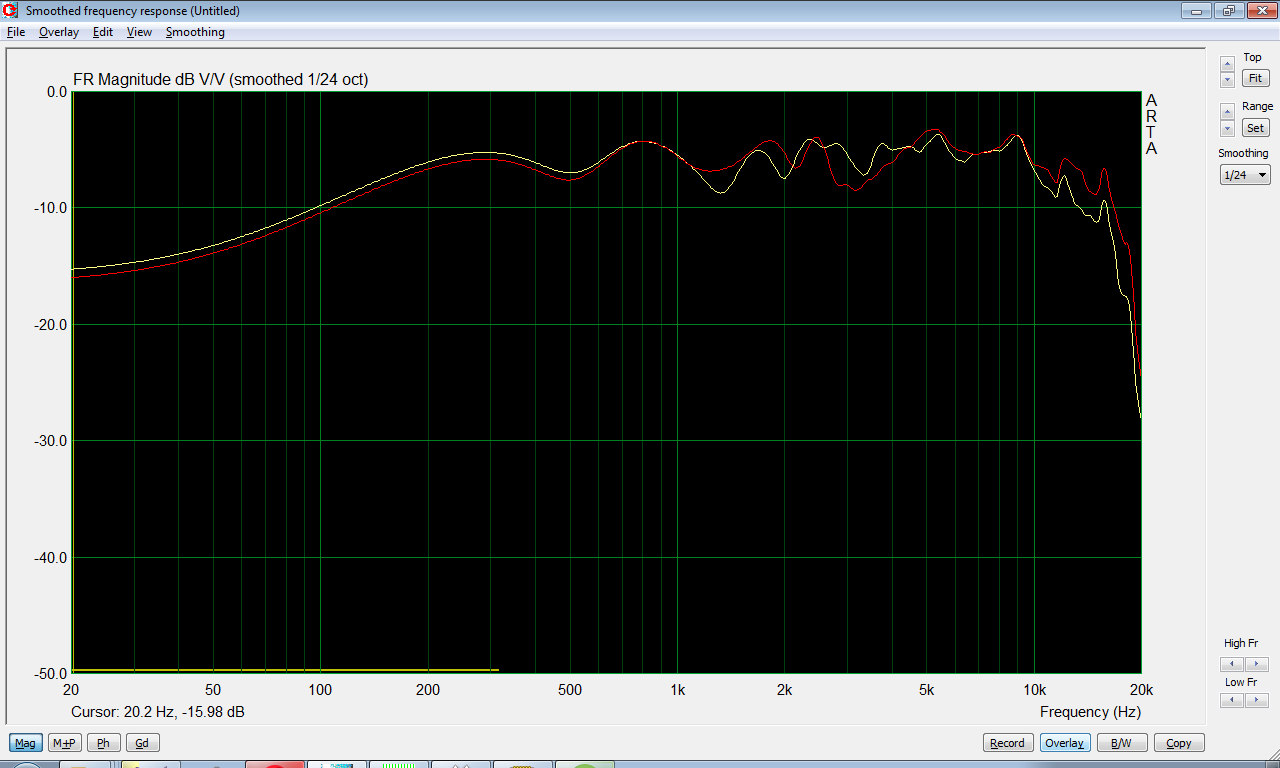Click the 500 frequency axis label
This screenshot has height=768, width=1280.
point(570,690)
